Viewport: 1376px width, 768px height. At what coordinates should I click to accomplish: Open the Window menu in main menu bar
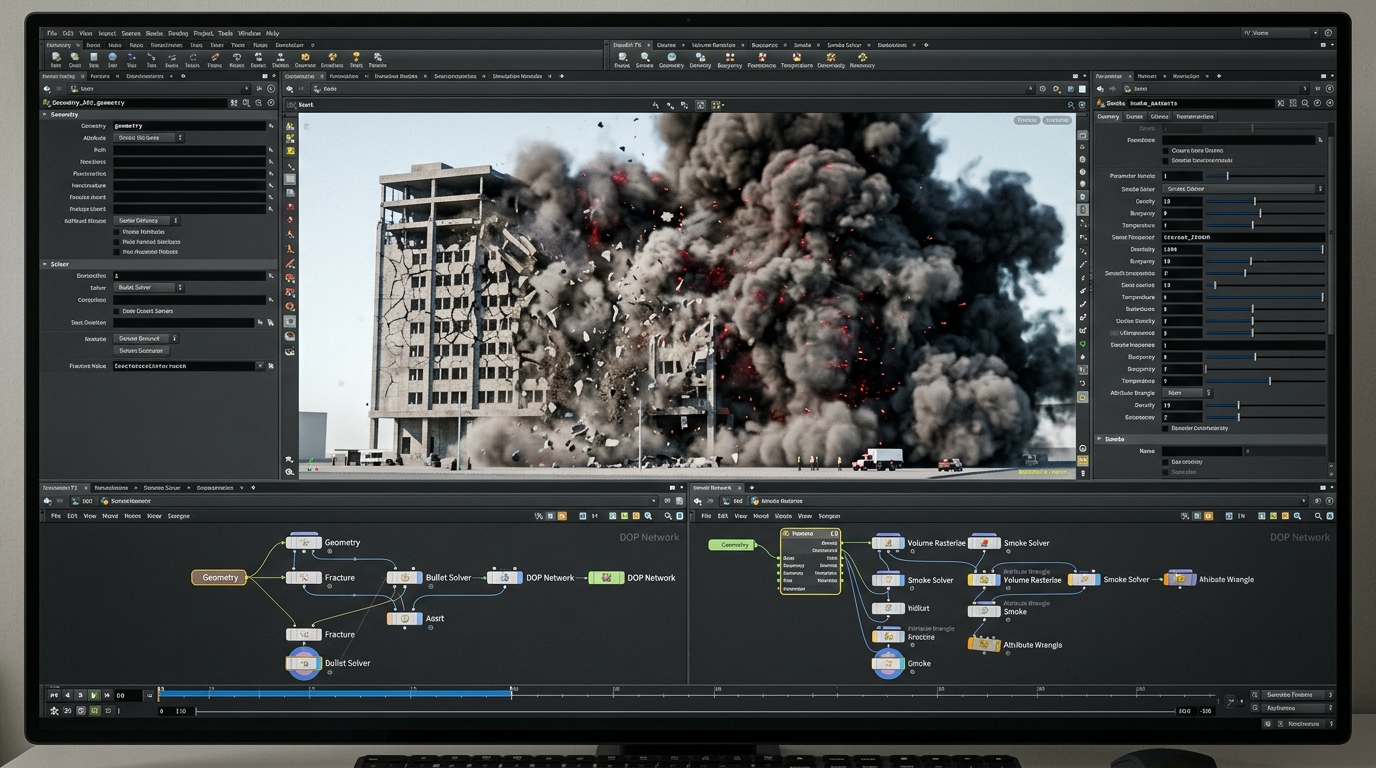click(x=249, y=33)
